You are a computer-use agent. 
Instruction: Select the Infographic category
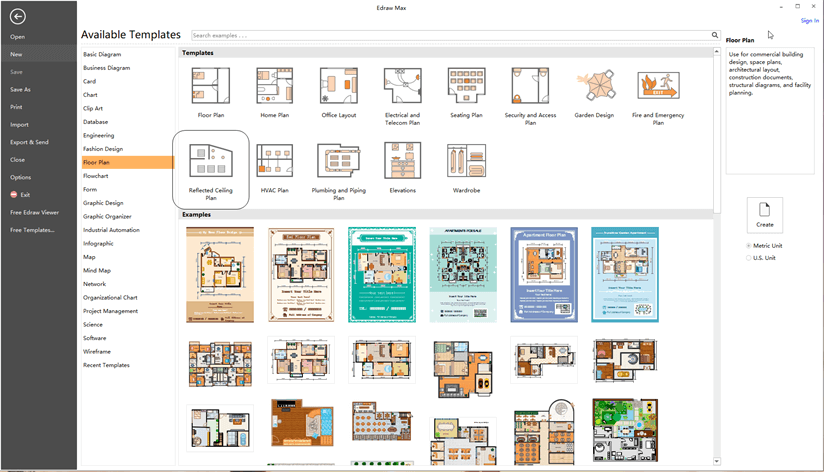point(98,243)
